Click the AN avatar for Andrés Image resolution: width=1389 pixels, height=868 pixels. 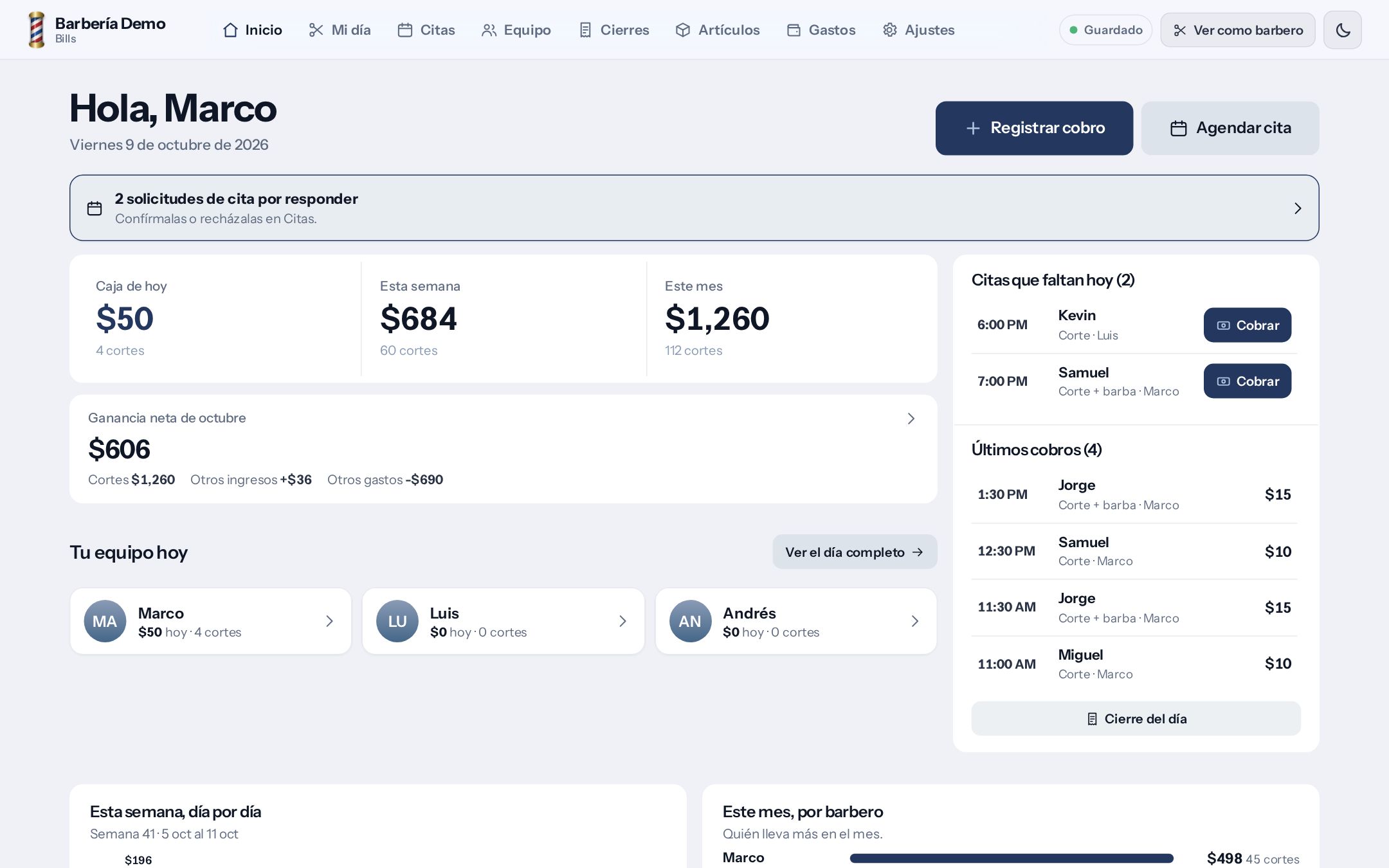click(690, 621)
